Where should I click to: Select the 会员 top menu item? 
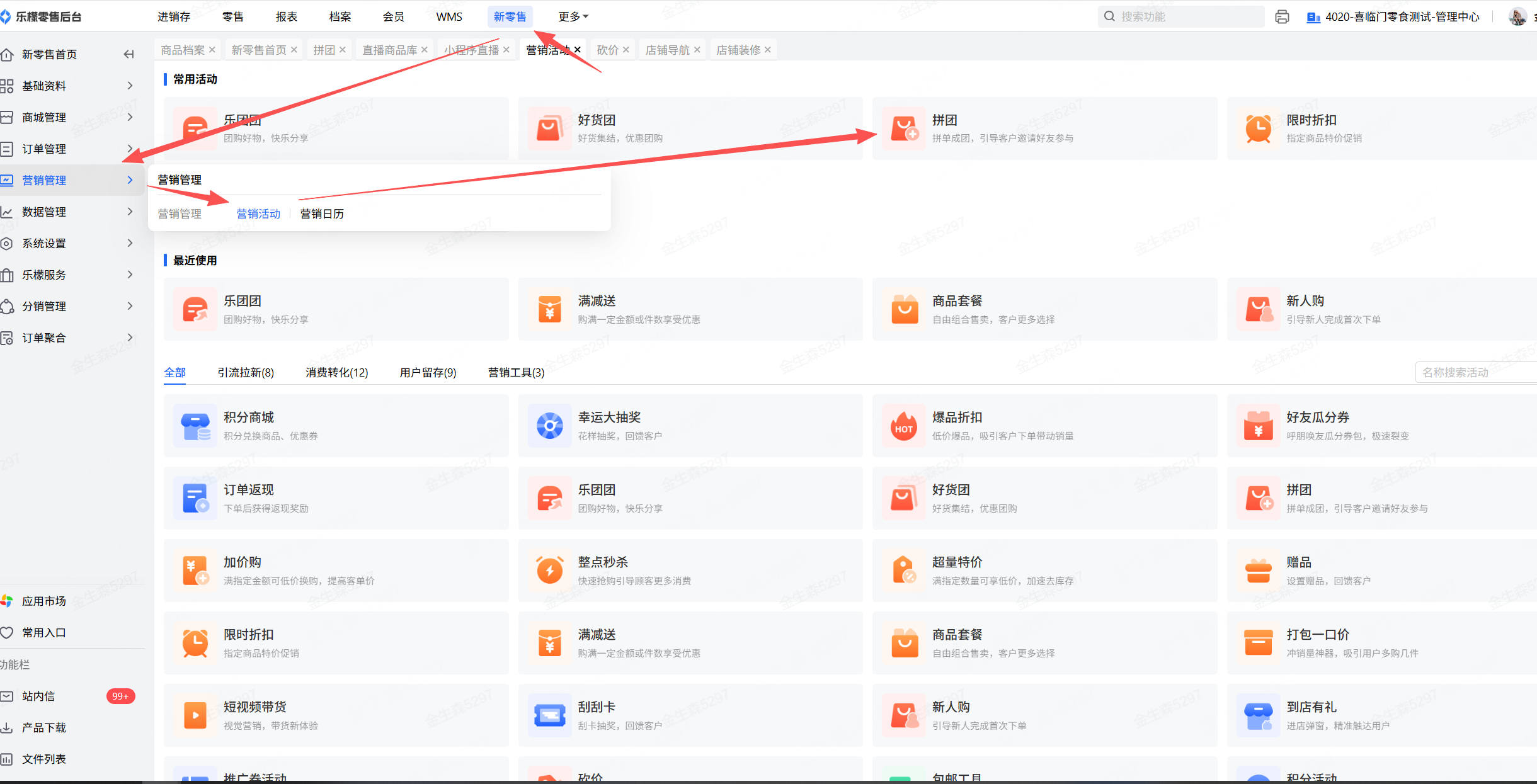(393, 17)
